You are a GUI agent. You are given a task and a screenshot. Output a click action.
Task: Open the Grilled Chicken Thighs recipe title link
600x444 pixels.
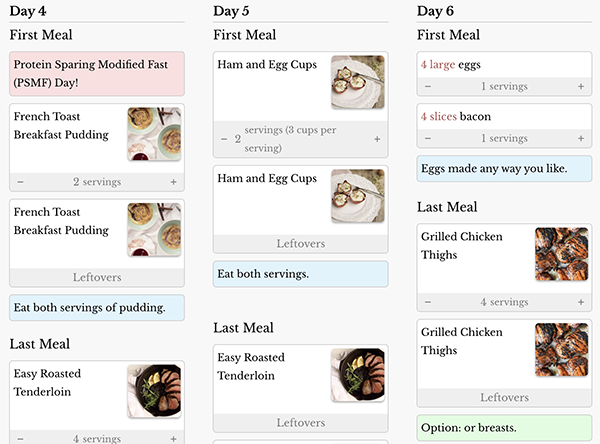(462, 246)
